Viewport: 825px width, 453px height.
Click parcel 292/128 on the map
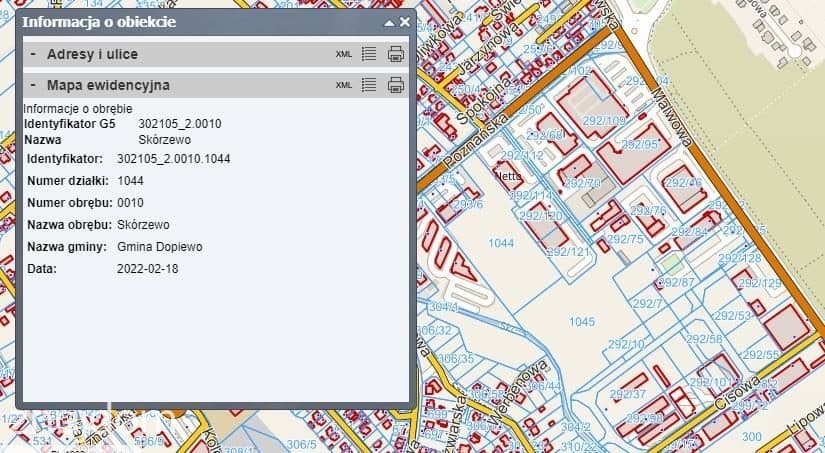pyautogui.click(x=740, y=258)
